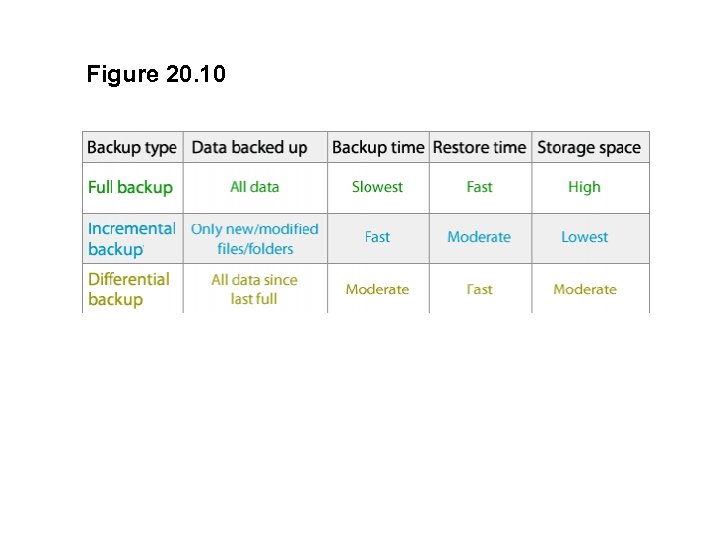Select the Backup time column header

tap(378, 148)
